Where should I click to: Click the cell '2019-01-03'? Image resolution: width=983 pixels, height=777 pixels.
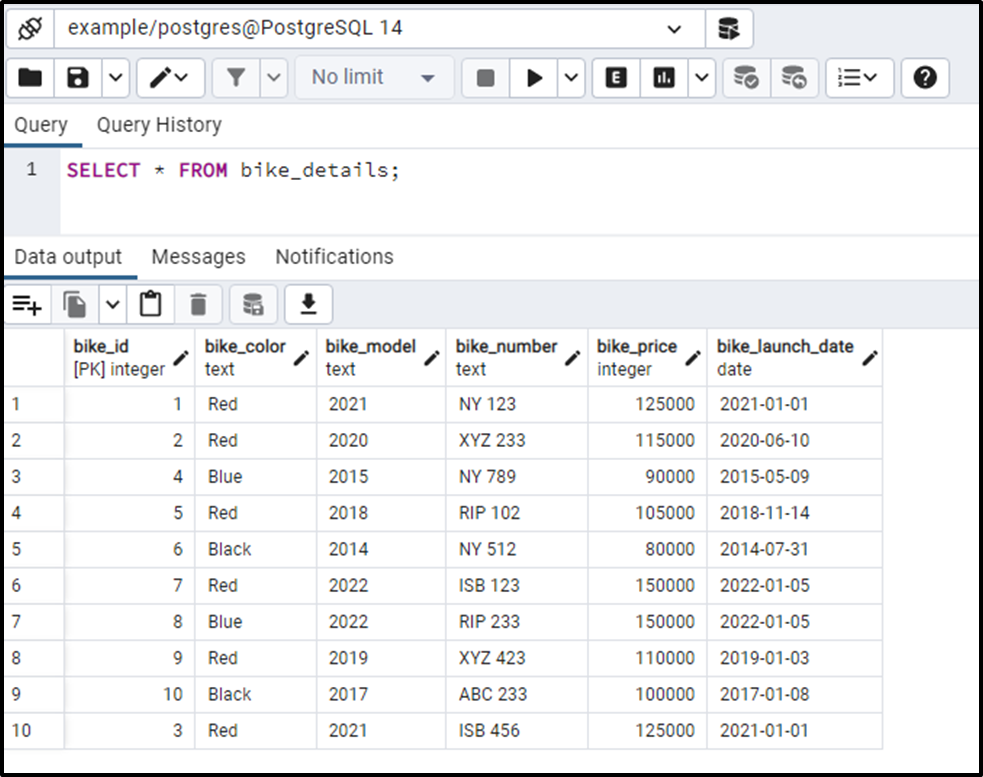tap(794, 658)
